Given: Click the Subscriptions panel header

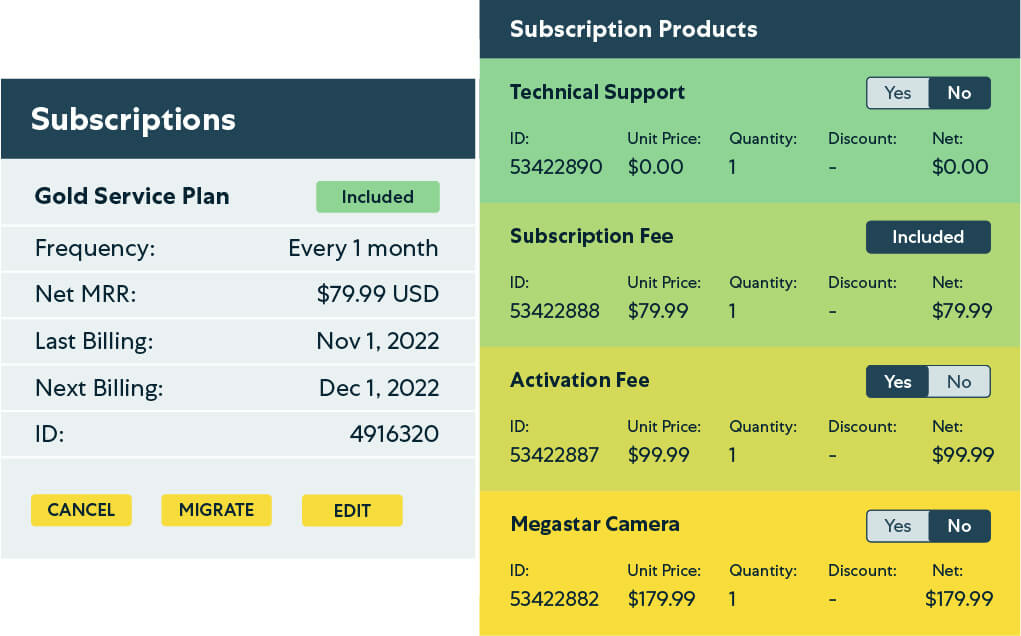Looking at the screenshot, I should [133, 119].
